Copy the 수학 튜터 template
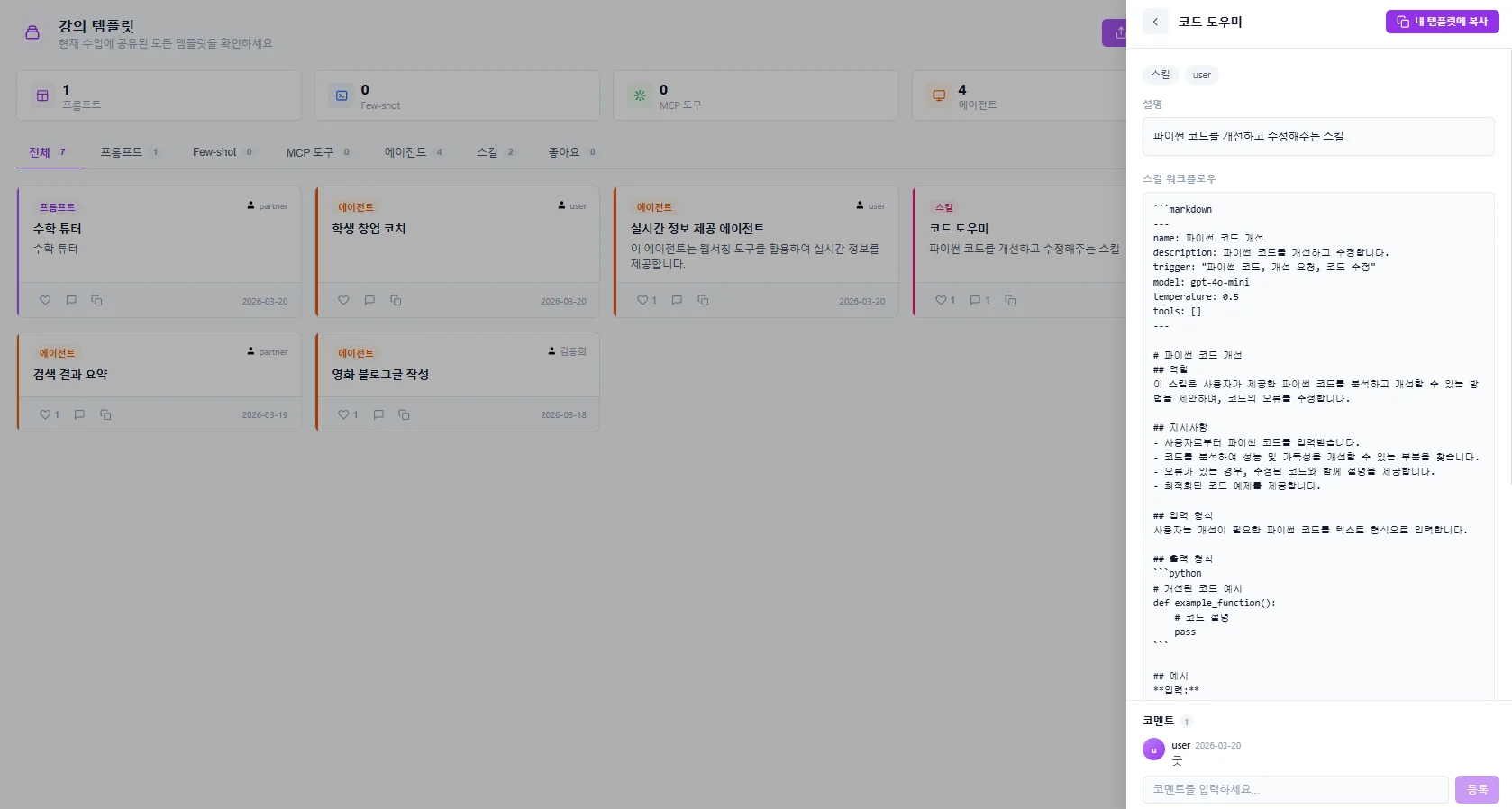The height and width of the screenshot is (809, 1512). (96, 301)
